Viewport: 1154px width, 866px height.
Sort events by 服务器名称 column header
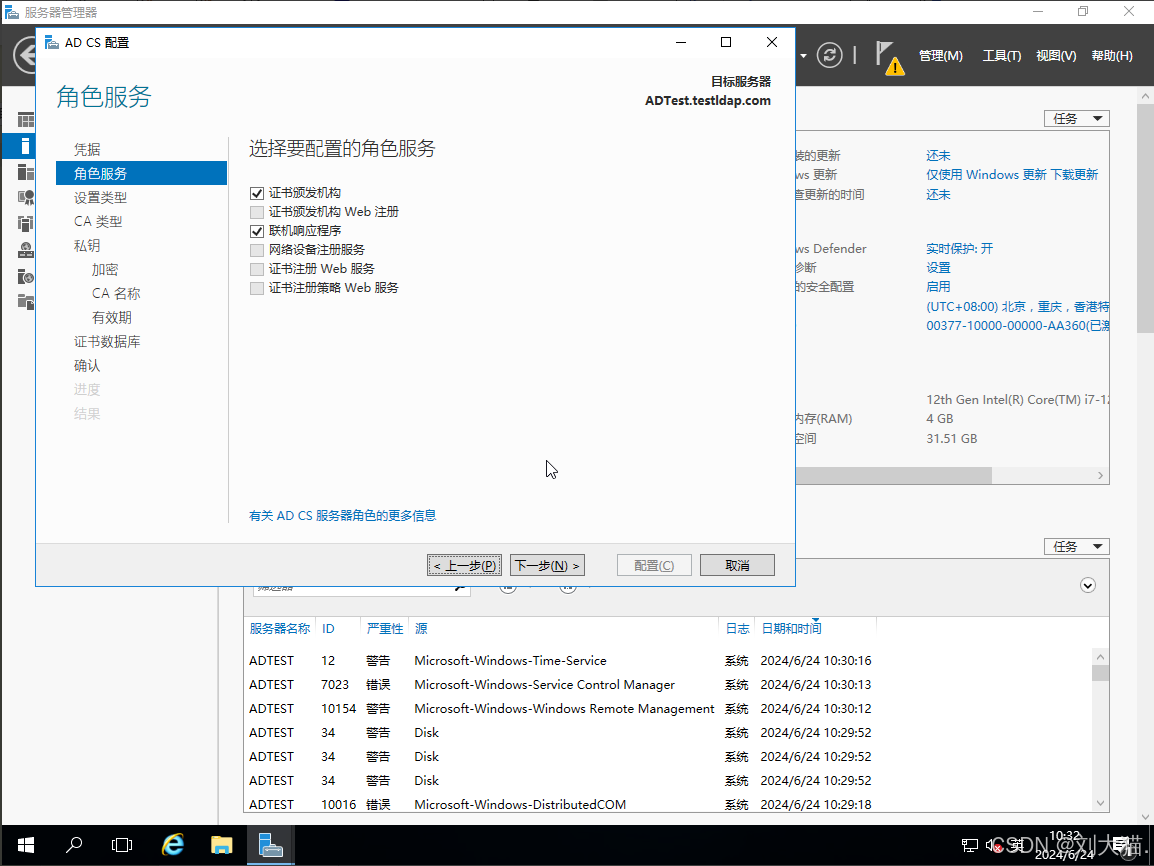tap(280, 628)
